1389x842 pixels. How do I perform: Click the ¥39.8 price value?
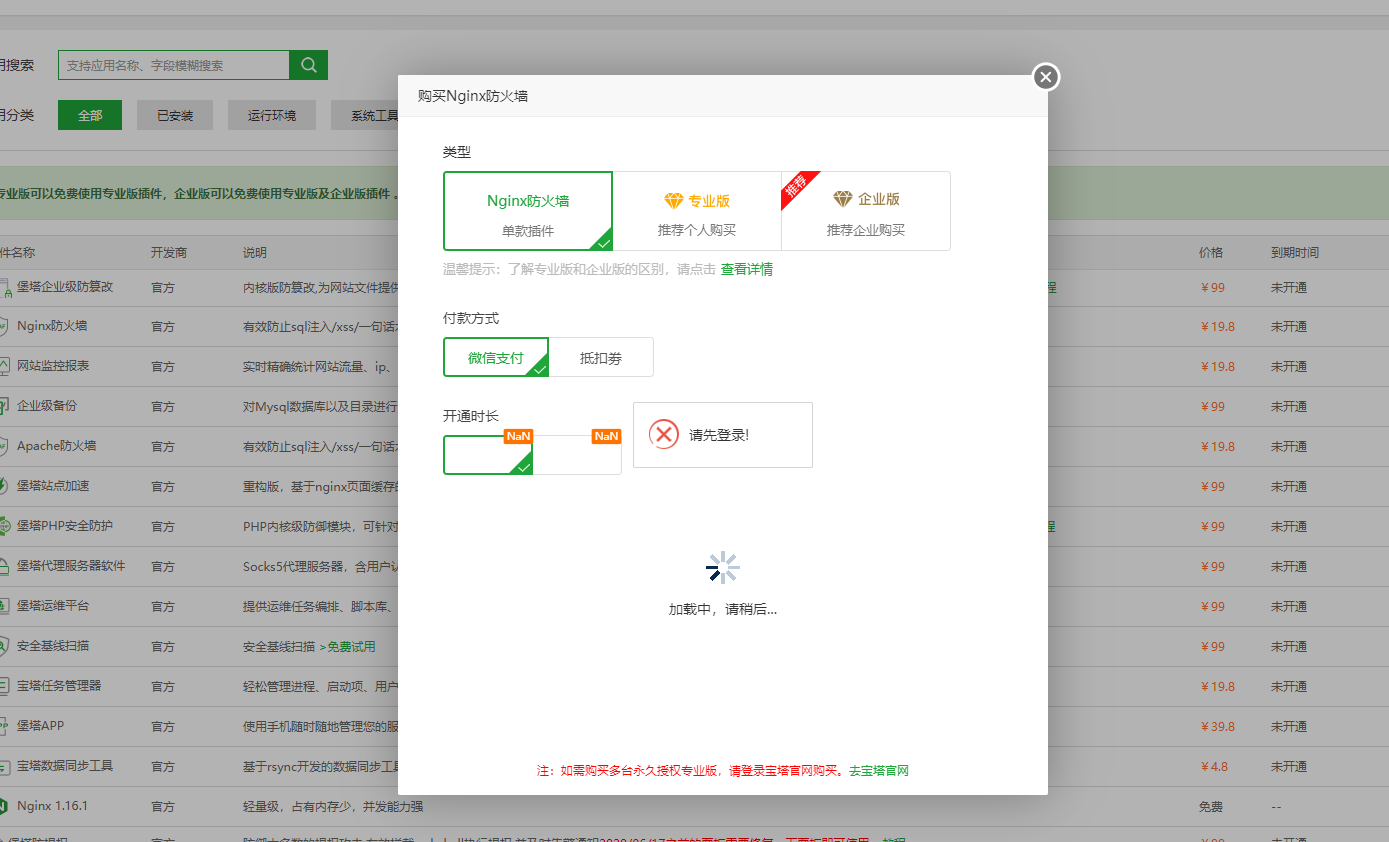1218,727
